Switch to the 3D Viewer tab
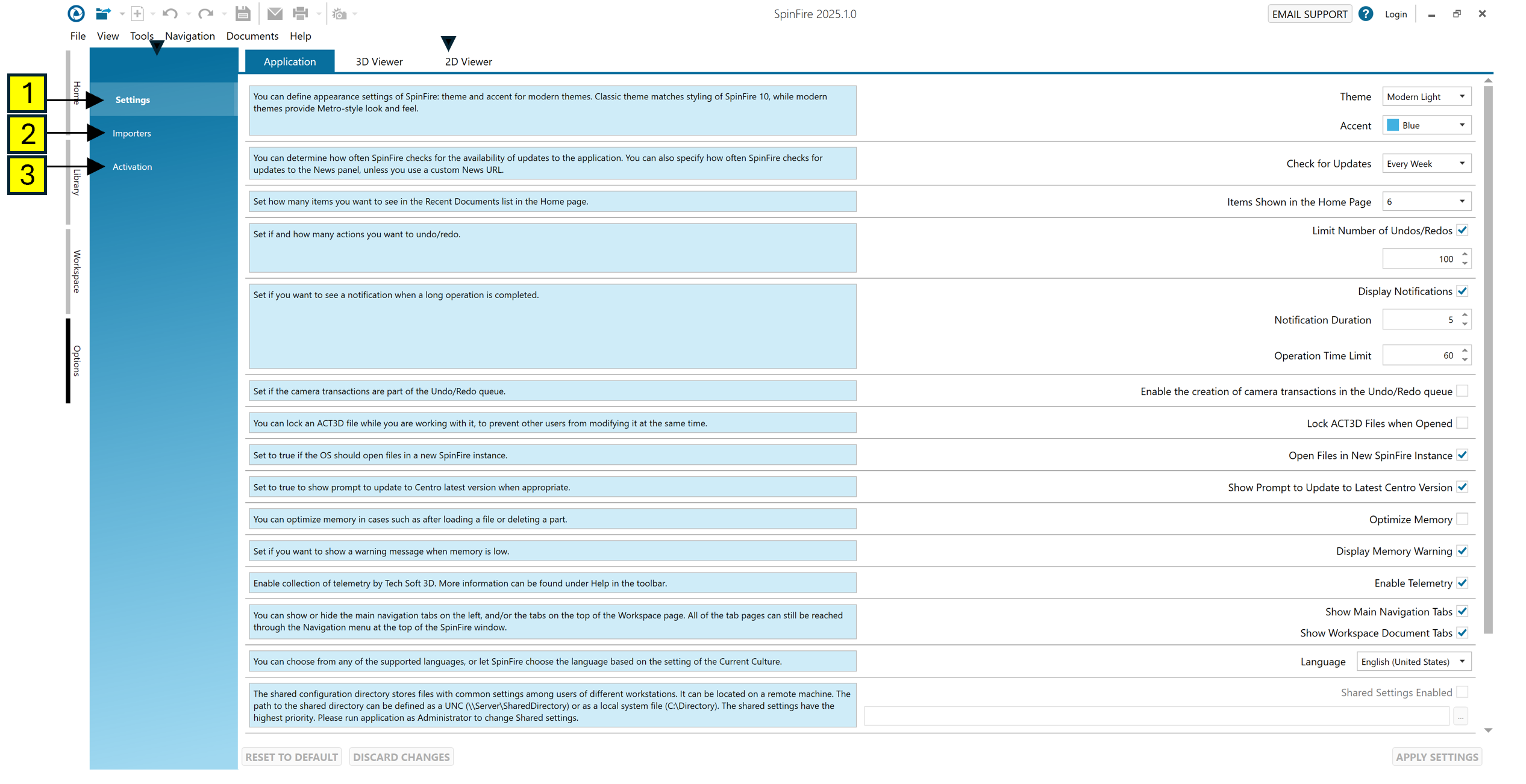Viewport: 1526px width, 784px height. tap(379, 61)
